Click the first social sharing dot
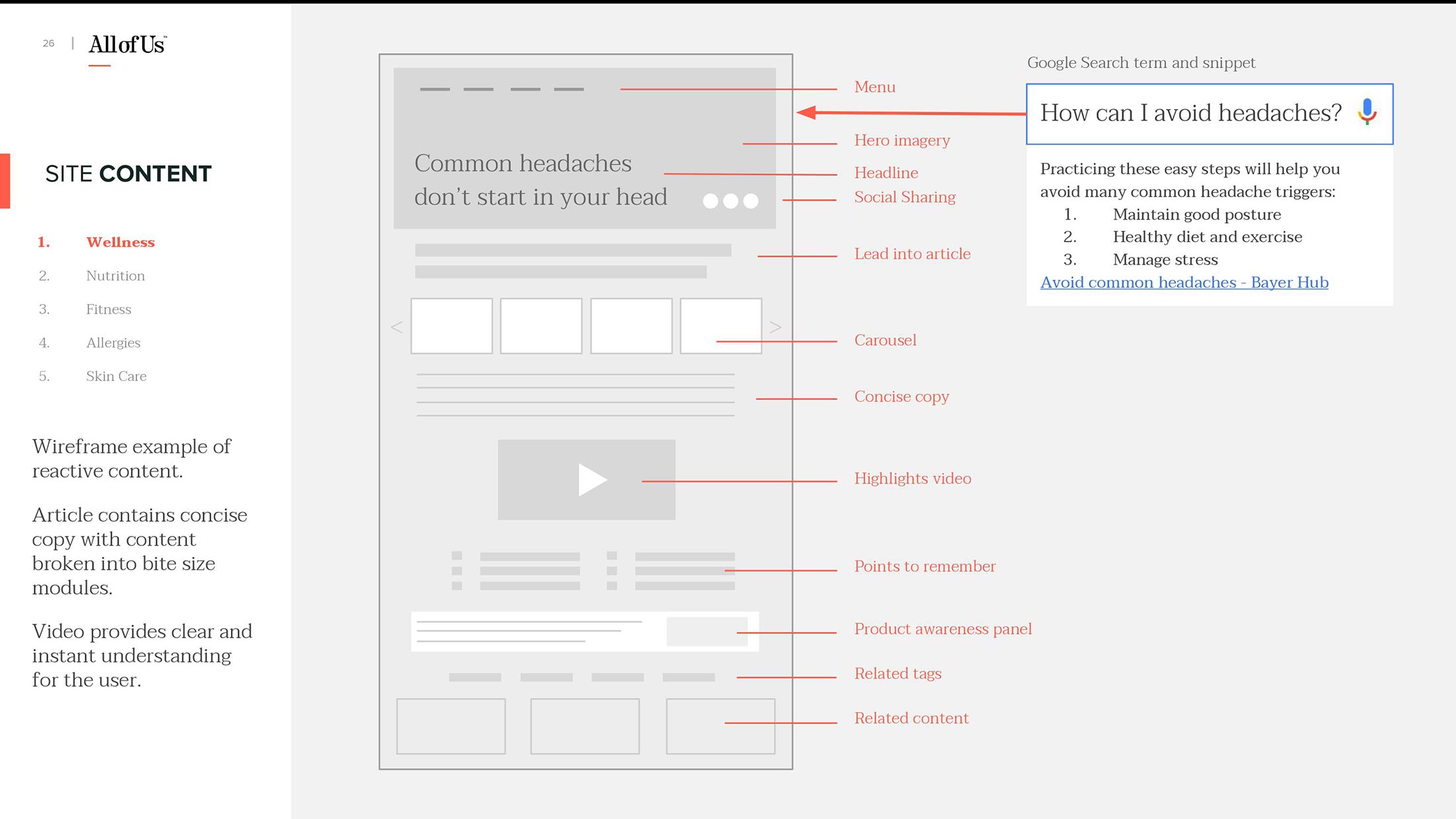 click(710, 201)
